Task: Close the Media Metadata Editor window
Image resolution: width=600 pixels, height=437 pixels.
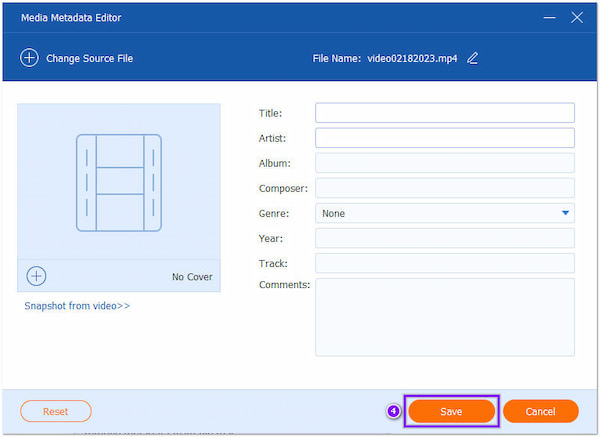Action: pos(577,18)
